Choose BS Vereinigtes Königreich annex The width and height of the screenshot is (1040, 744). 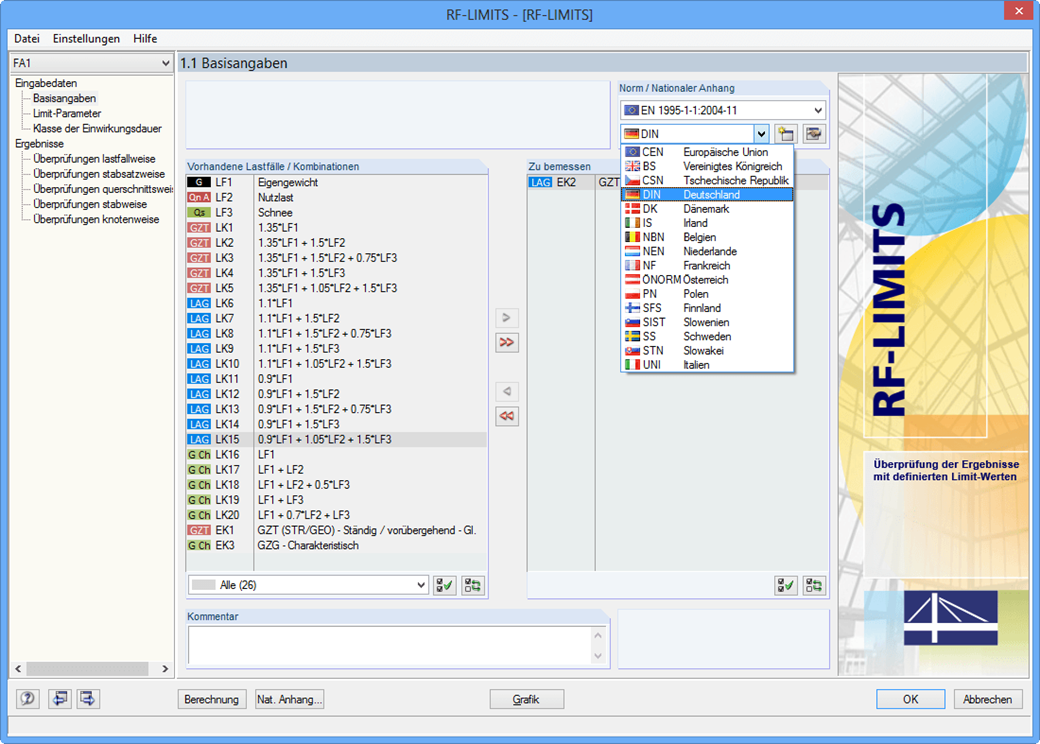pyautogui.click(x=707, y=166)
